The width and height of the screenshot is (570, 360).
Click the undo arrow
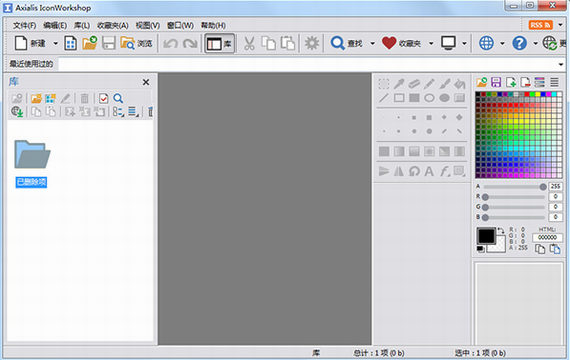(x=170, y=44)
